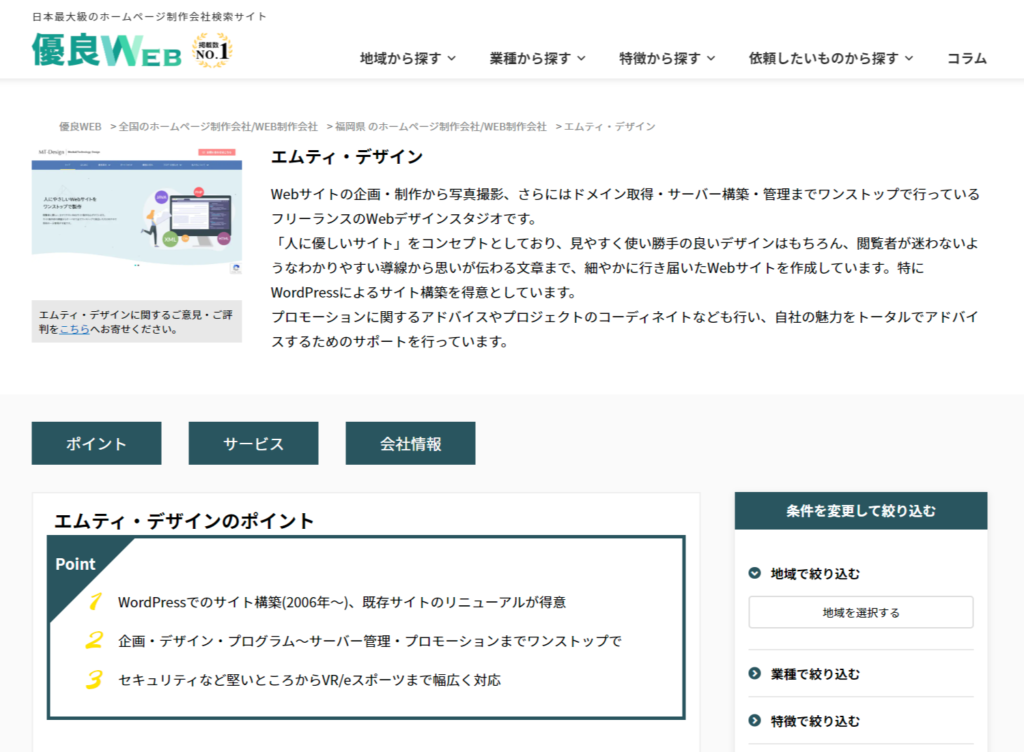The height and width of the screenshot is (752, 1024).
Task: Open the MT Design website thumbnail
Action: pyautogui.click(x=136, y=211)
